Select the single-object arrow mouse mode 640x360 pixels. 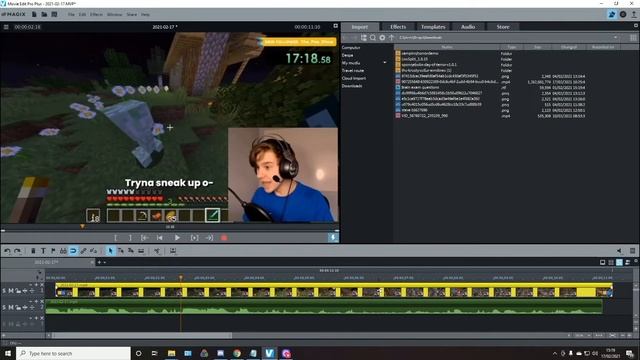point(110,251)
